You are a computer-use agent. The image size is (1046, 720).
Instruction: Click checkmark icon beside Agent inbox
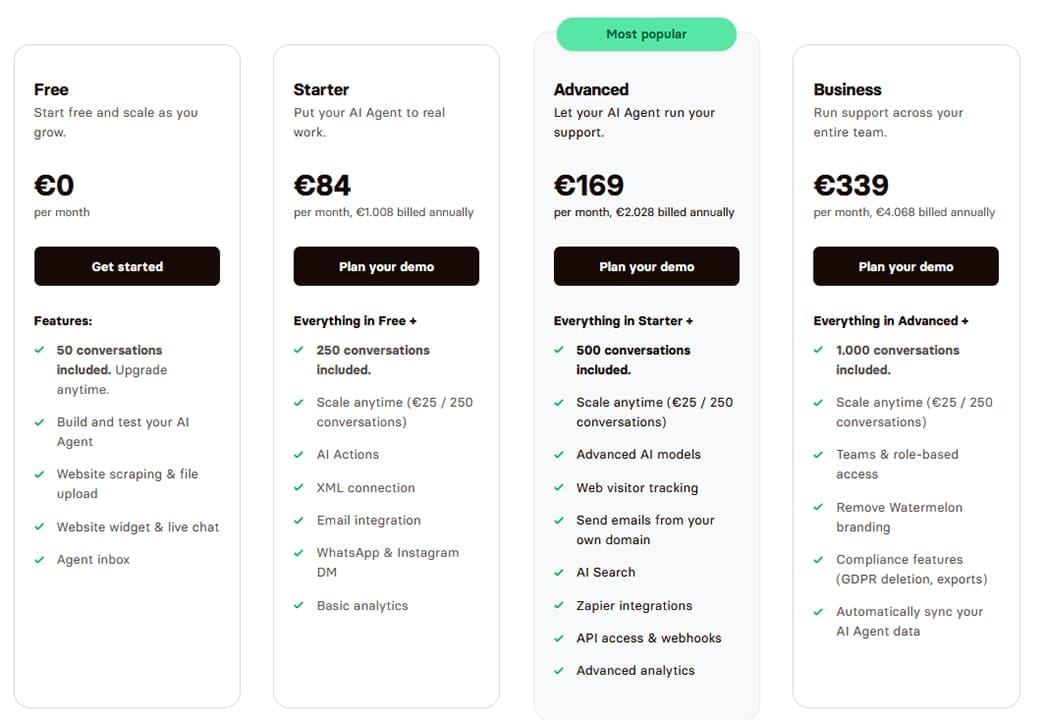[x=39, y=559]
